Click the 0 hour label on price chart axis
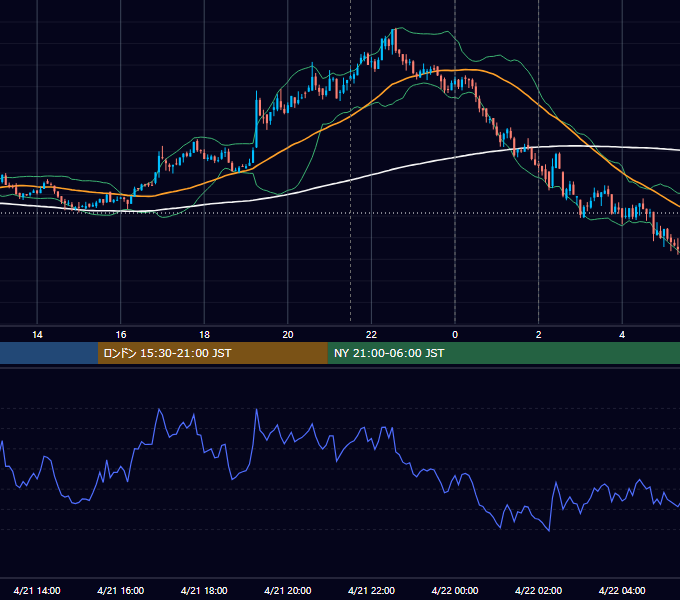680x600 pixels. 455,335
